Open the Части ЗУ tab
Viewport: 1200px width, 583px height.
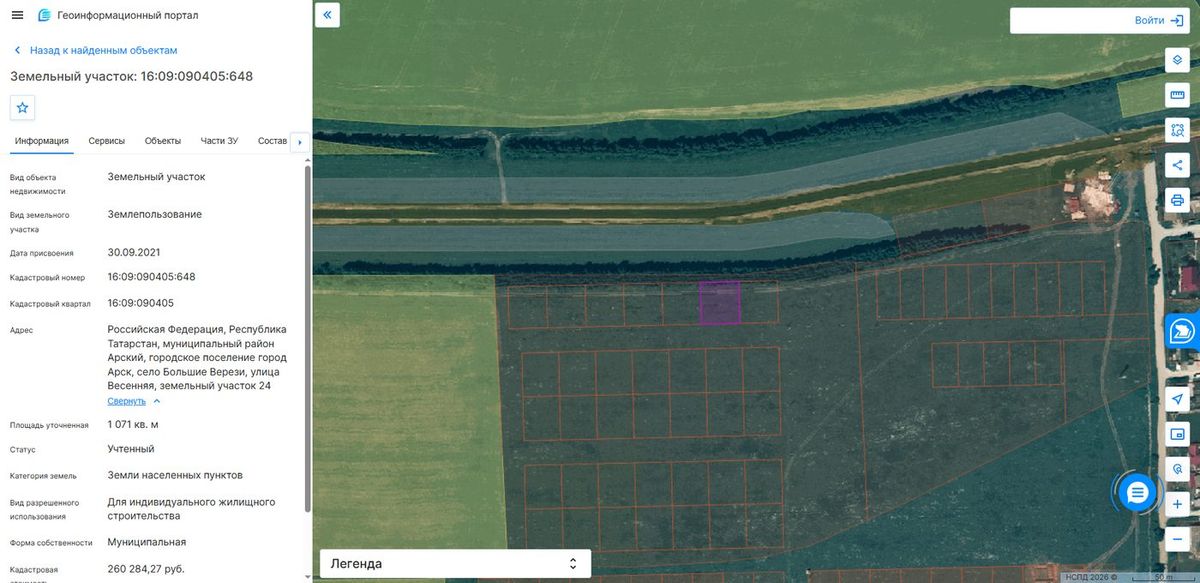pyautogui.click(x=219, y=141)
